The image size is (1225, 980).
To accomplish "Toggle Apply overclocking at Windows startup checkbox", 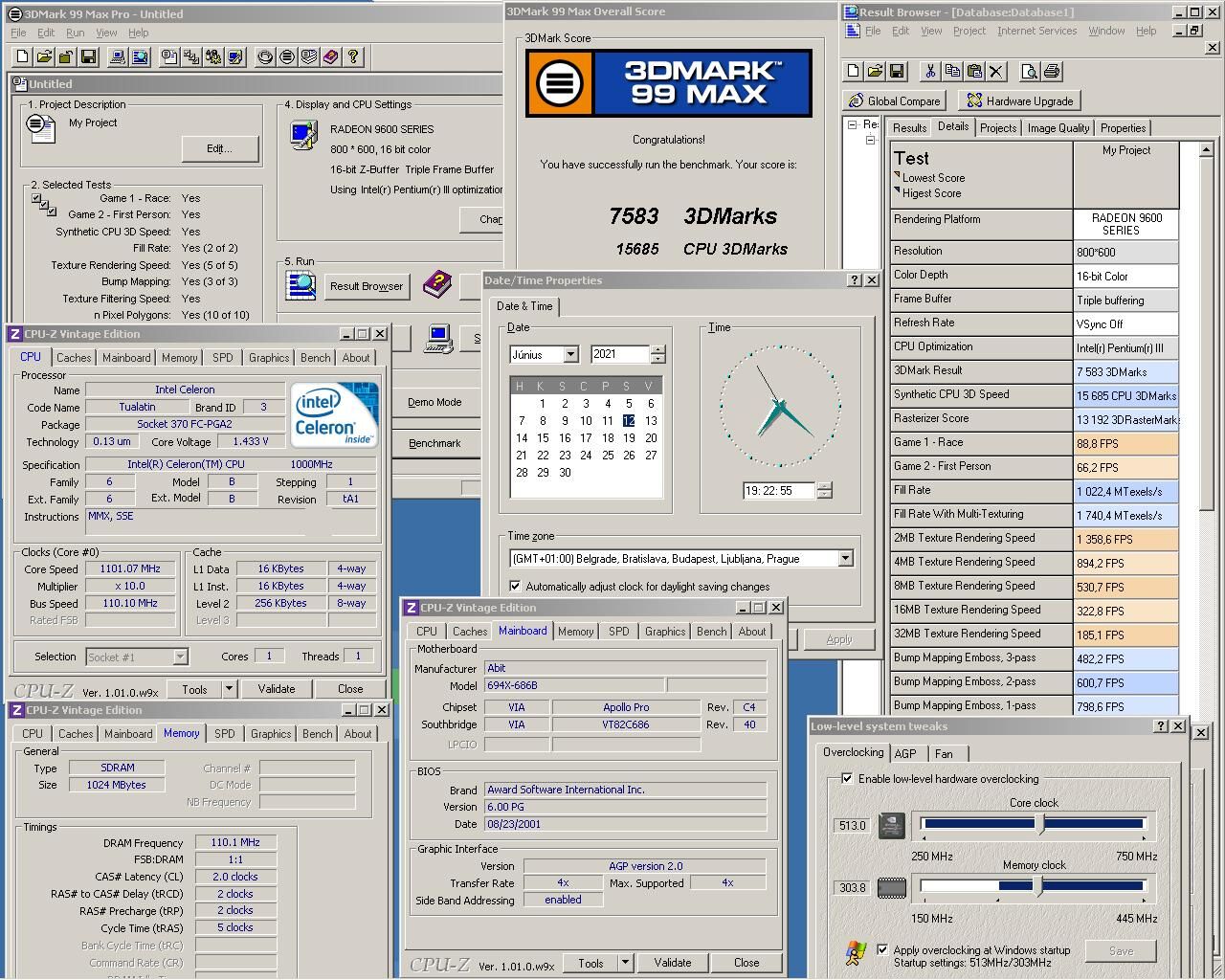I will pos(882,949).
